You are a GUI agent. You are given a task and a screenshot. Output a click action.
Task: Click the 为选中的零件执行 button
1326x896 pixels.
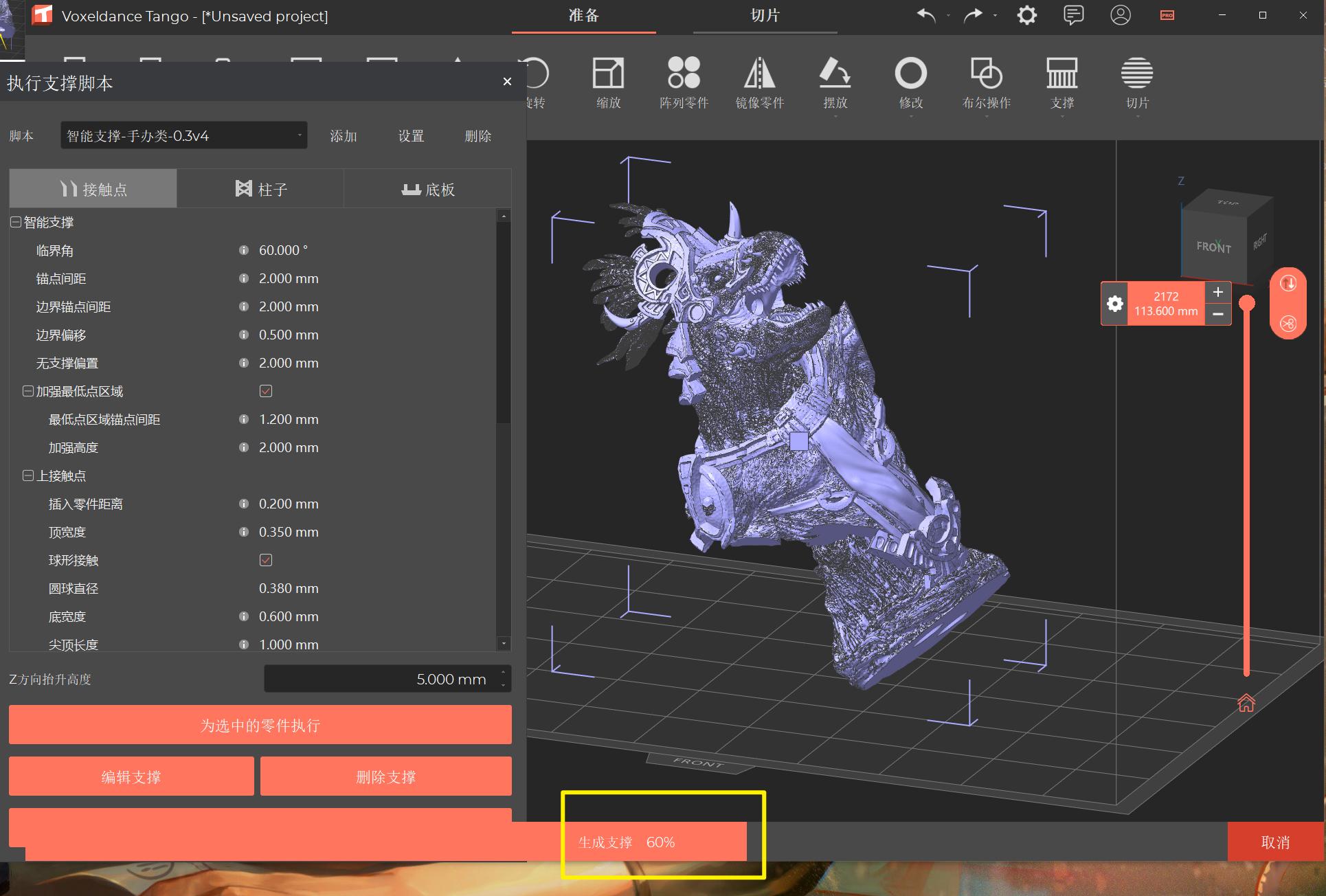pyautogui.click(x=259, y=725)
